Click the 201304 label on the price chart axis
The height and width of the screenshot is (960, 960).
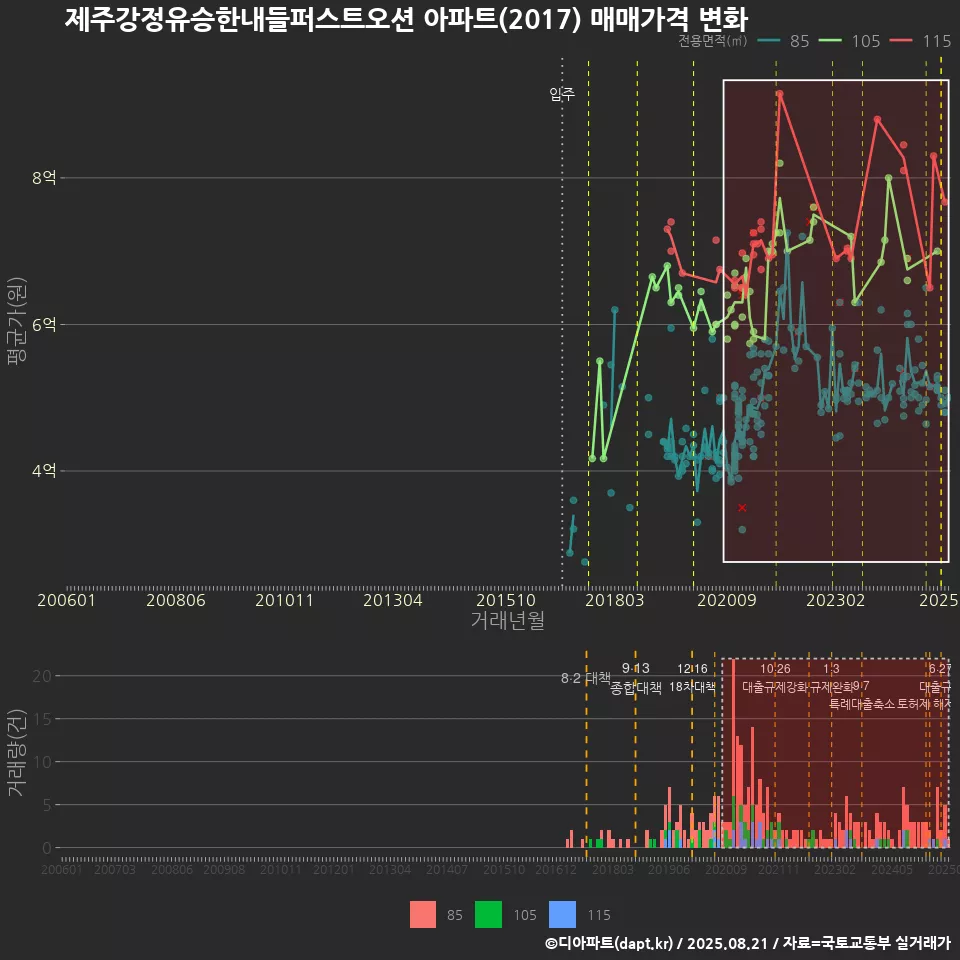[x=393, y=600]
